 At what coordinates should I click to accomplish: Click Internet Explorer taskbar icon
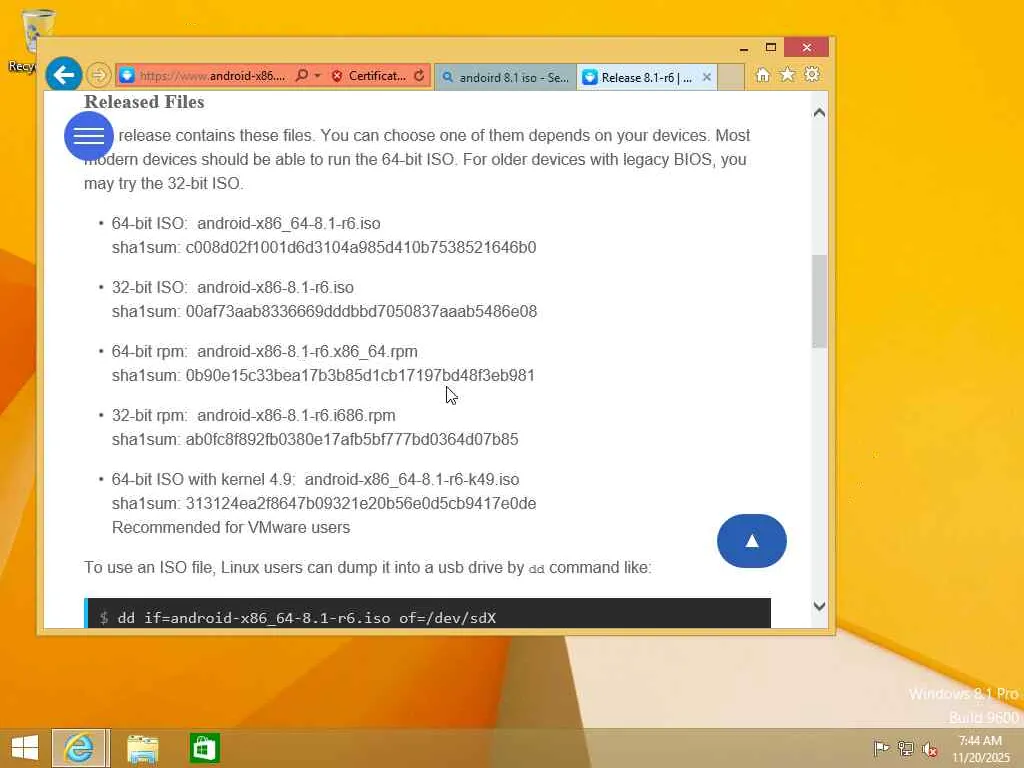coord(80,748)
